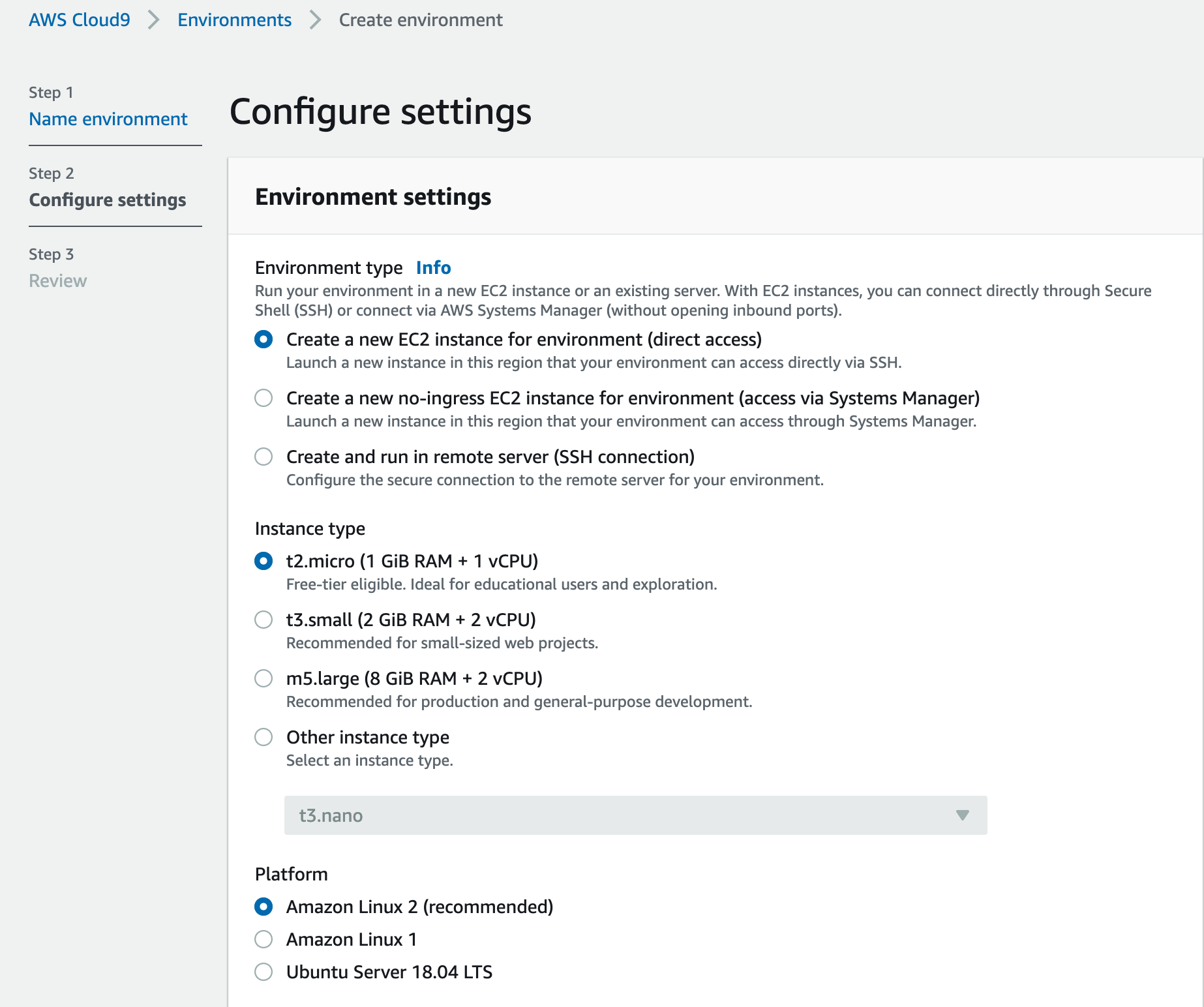Choose Amazon Linux 2 platform
Image resolution: width=1204 pixels, height=1007 pixels.
tap(263, 907)
